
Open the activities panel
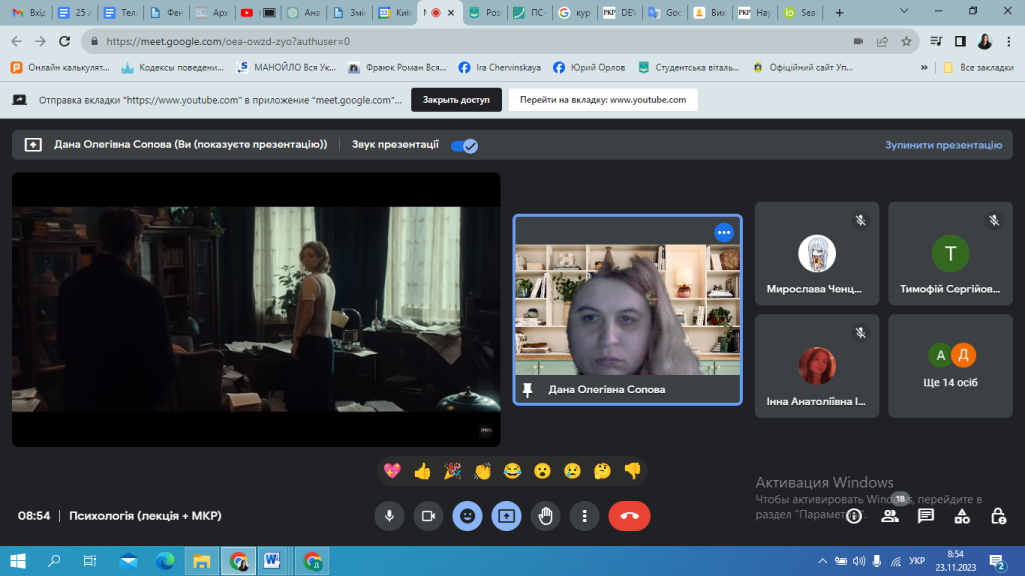pyautogui.click(x=962, y=516)
